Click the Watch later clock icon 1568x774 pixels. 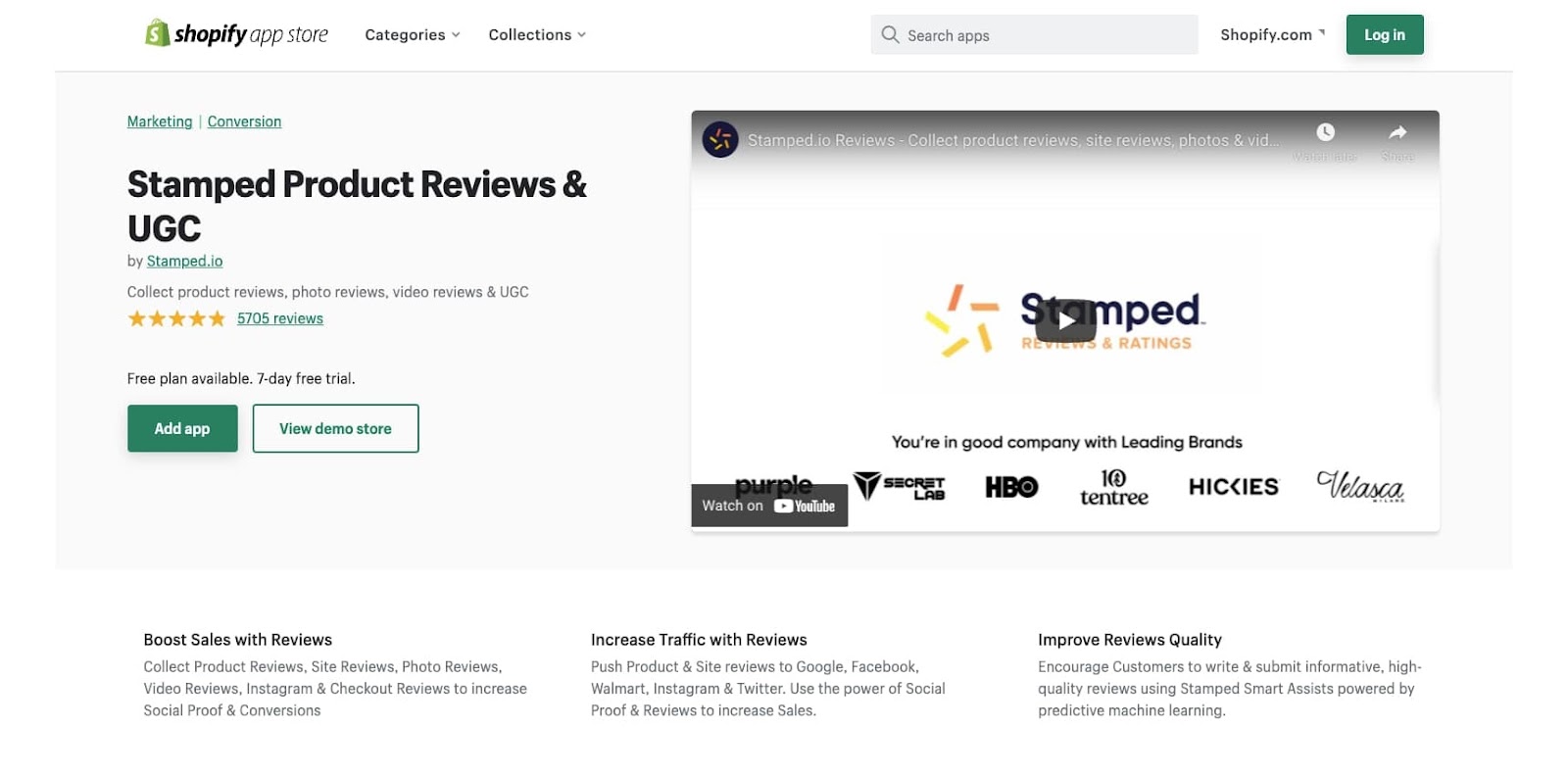(1325, 132)
